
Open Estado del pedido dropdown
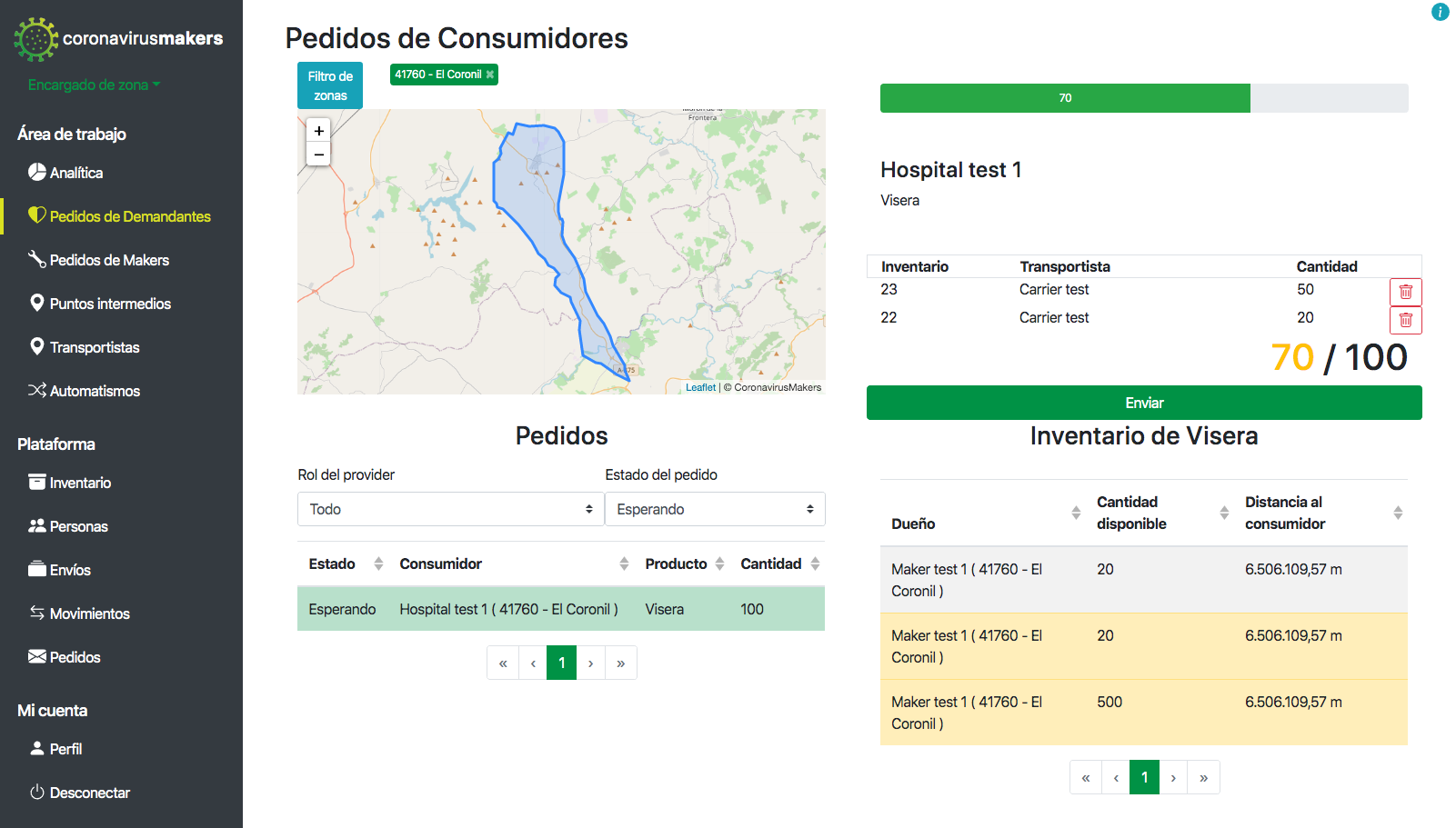[715, 509]
